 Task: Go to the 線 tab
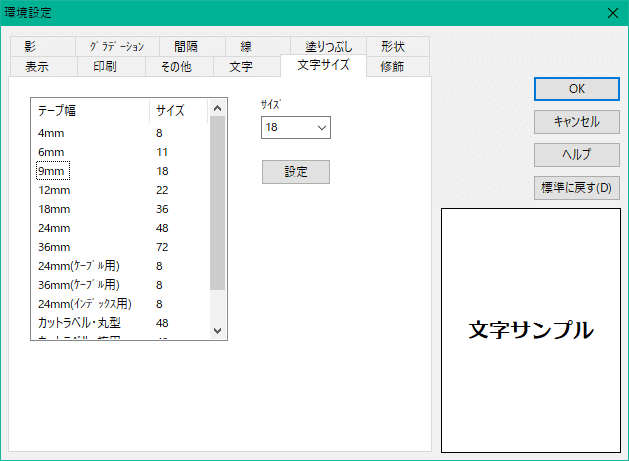pyautogui.click(x=246, y=46)
